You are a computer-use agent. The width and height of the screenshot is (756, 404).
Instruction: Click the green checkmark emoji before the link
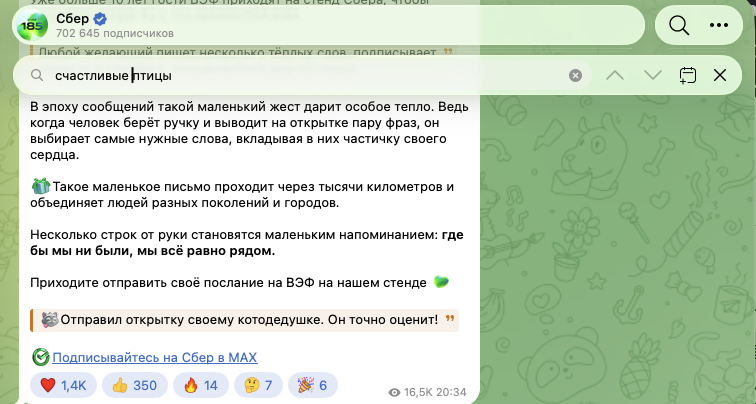click(x=40, y=357)
